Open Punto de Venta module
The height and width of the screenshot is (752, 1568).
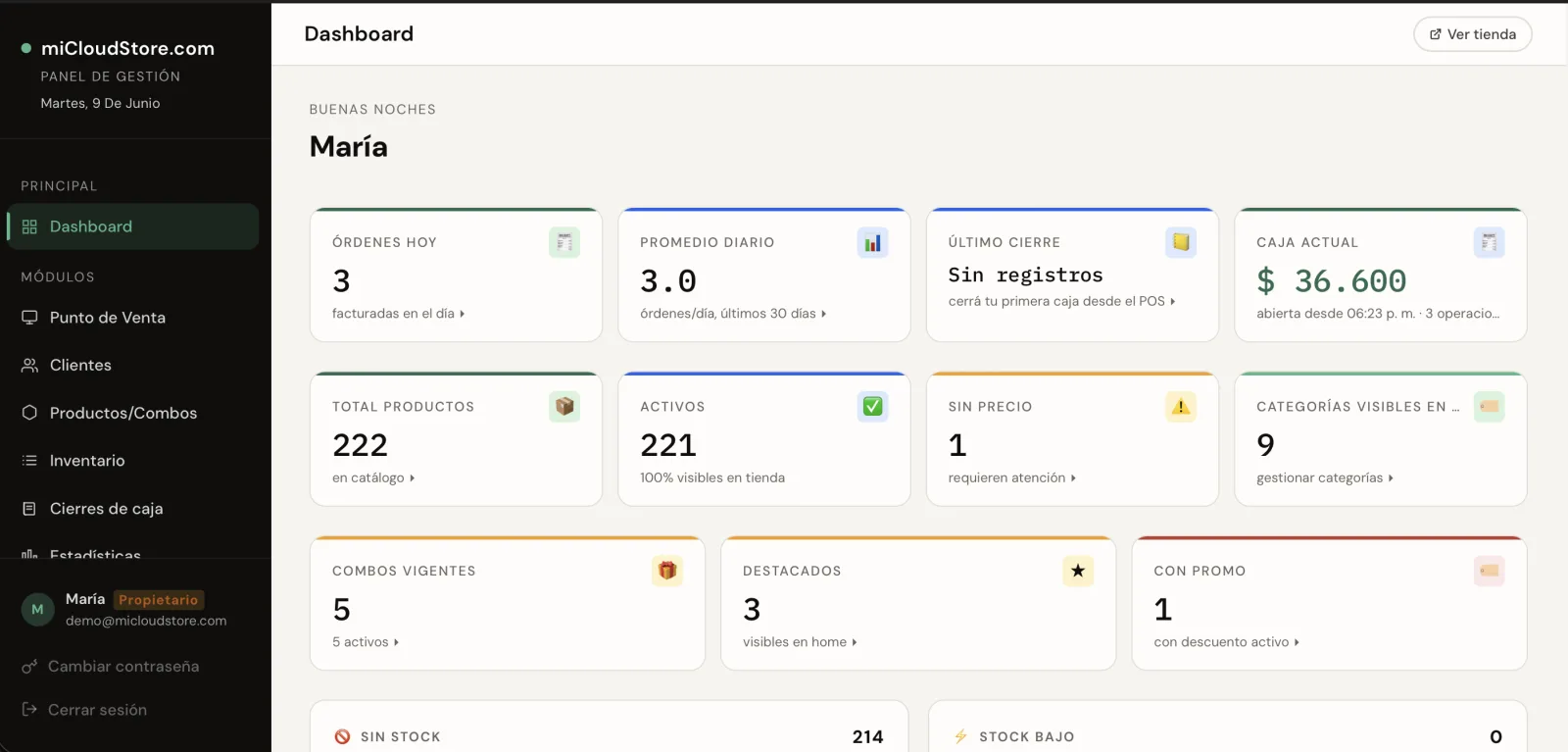[x=133, y=318]
